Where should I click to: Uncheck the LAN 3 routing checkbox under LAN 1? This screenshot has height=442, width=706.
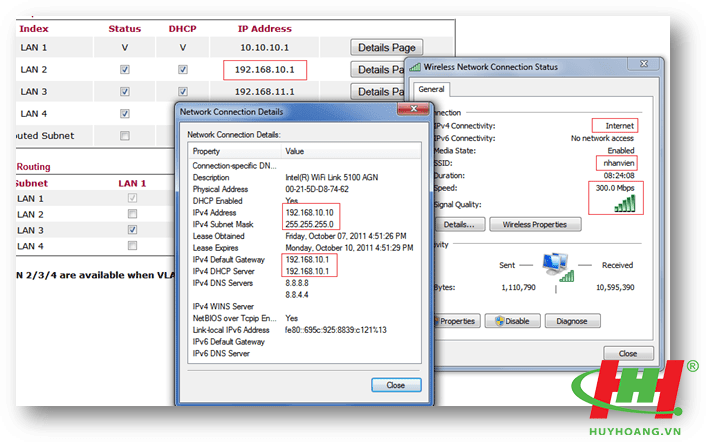[x=132, y=229]
